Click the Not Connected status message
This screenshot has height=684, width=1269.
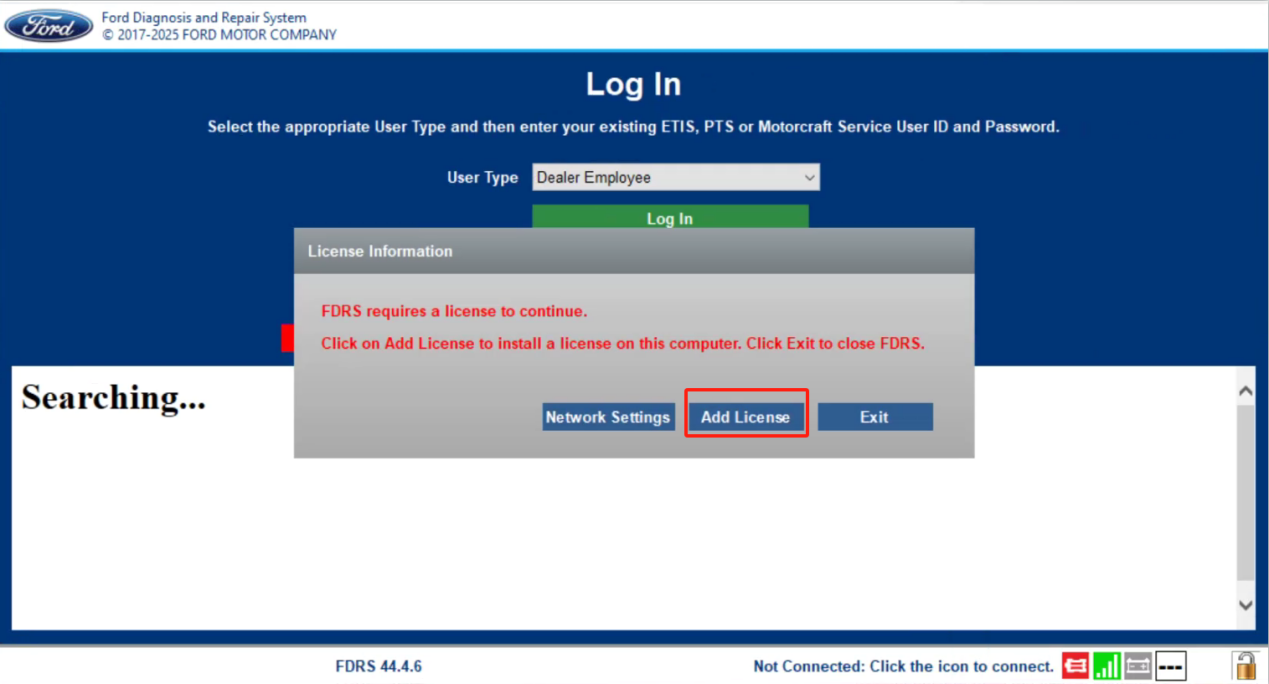903,666
